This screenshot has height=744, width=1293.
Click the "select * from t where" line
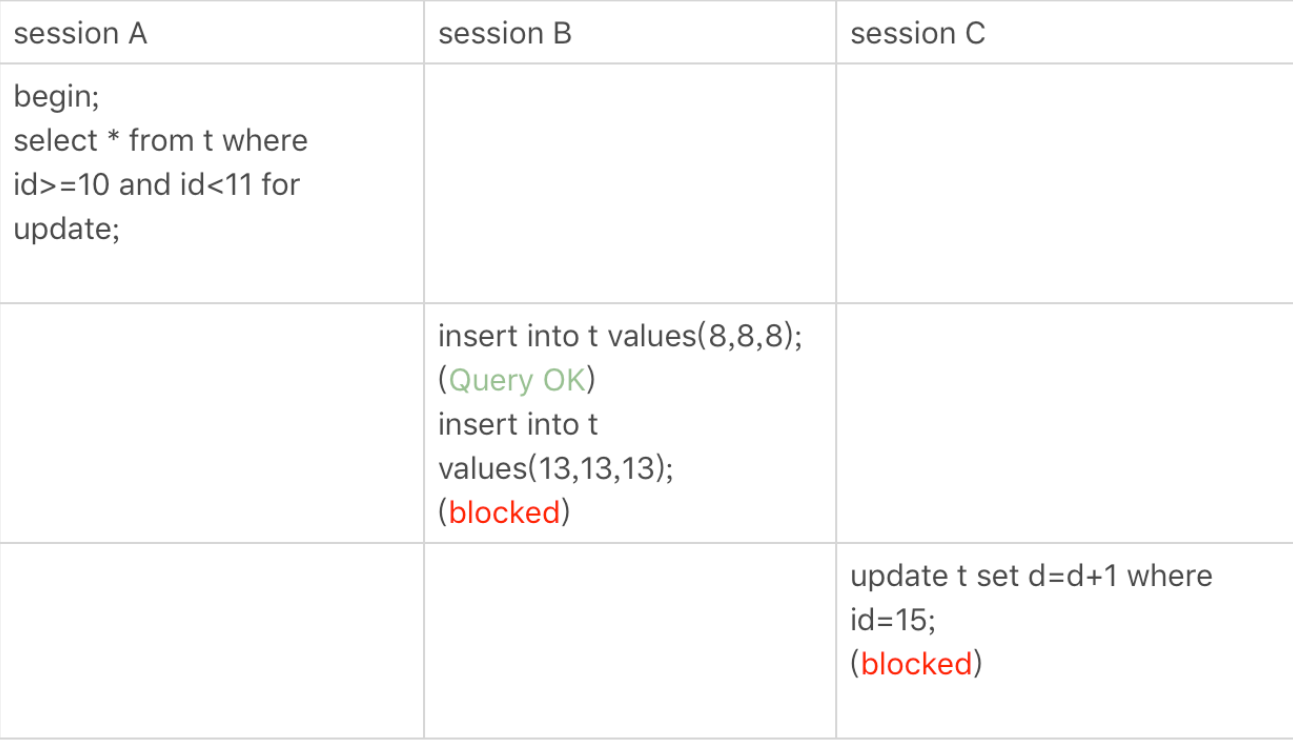pyautogui.click(x=161, y=141)
